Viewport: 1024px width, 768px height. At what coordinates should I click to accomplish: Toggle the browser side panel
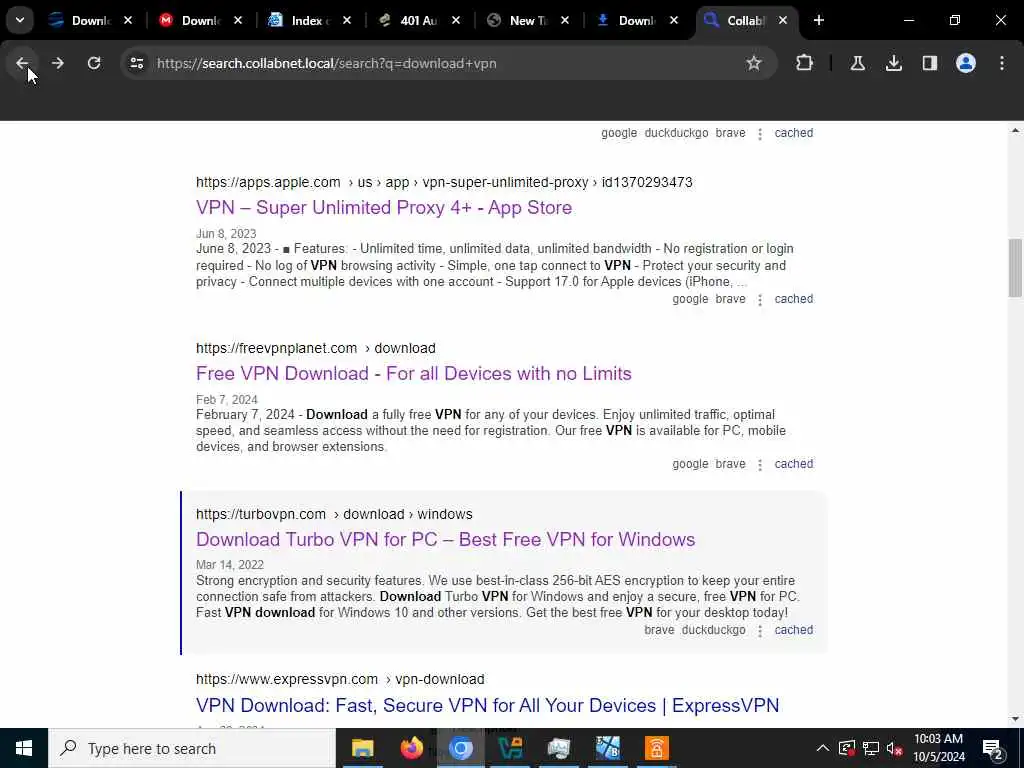[x=929, y=63]
